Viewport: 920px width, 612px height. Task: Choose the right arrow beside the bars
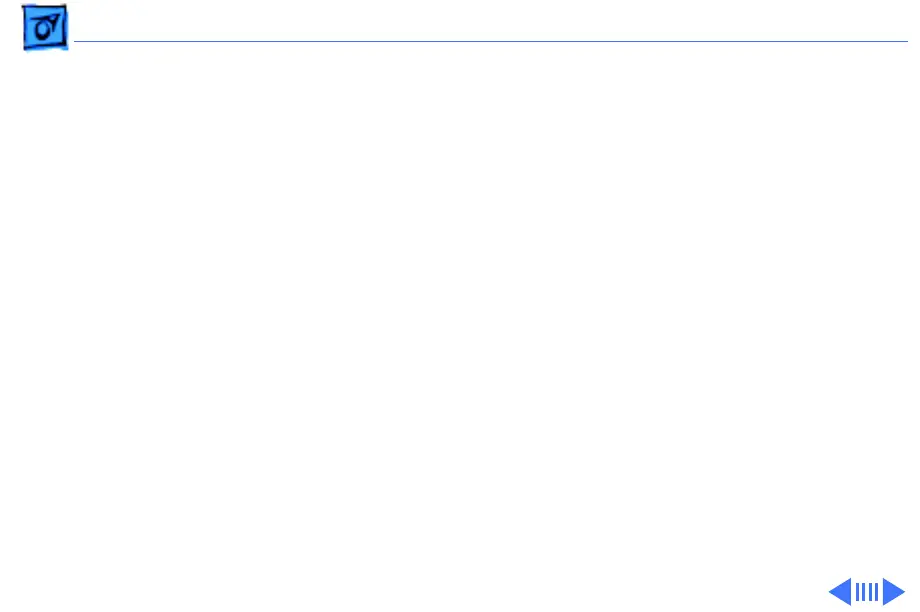coord(894,591)
